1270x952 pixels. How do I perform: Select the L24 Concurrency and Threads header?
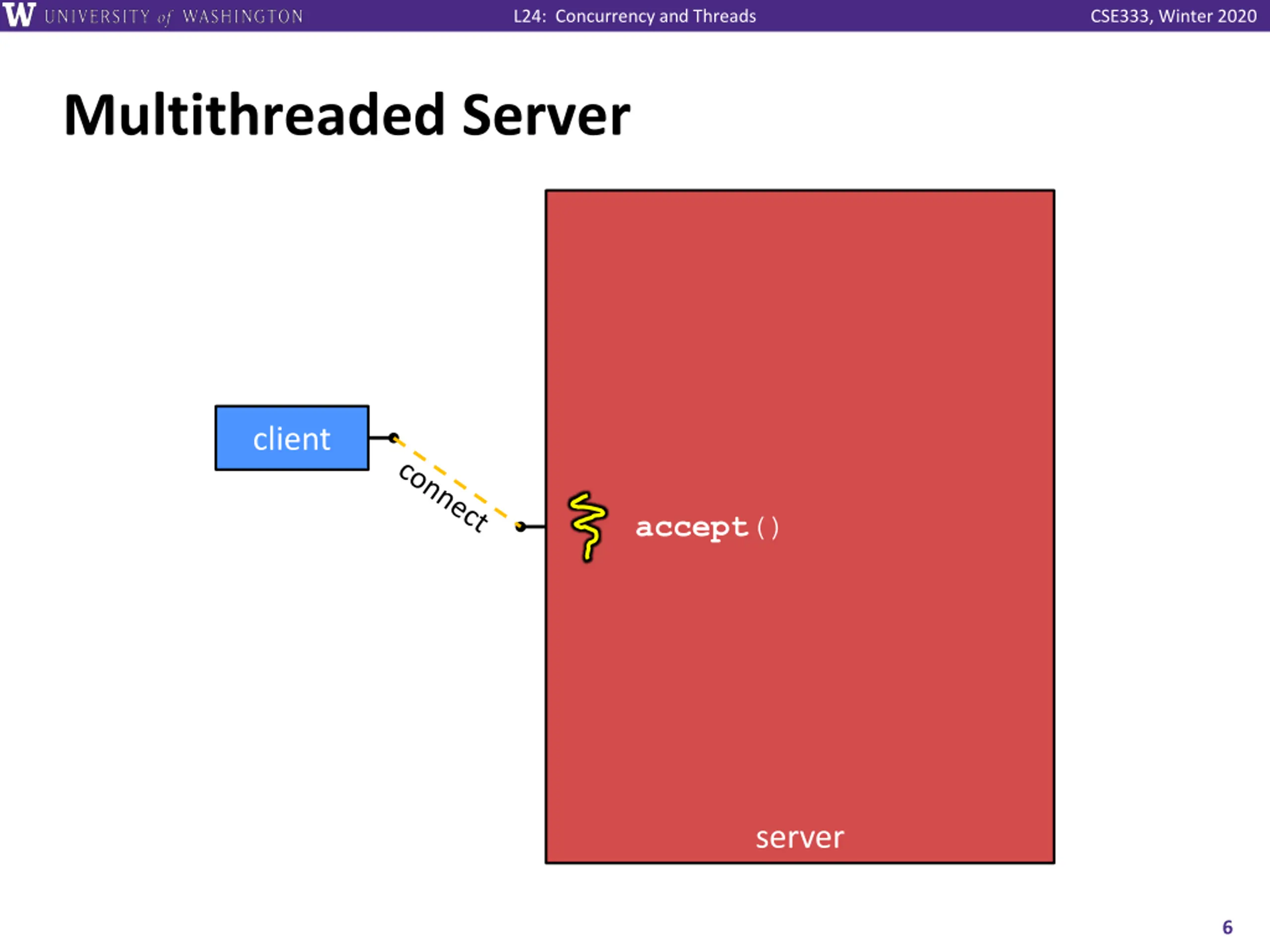coord(635,16)
